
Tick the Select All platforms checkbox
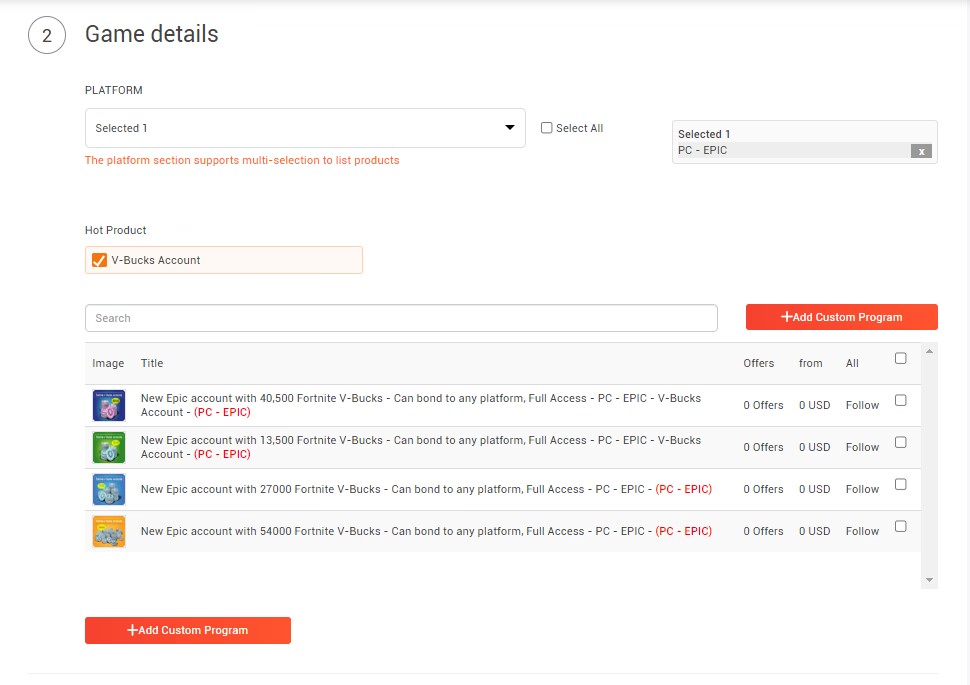point(546,128)
